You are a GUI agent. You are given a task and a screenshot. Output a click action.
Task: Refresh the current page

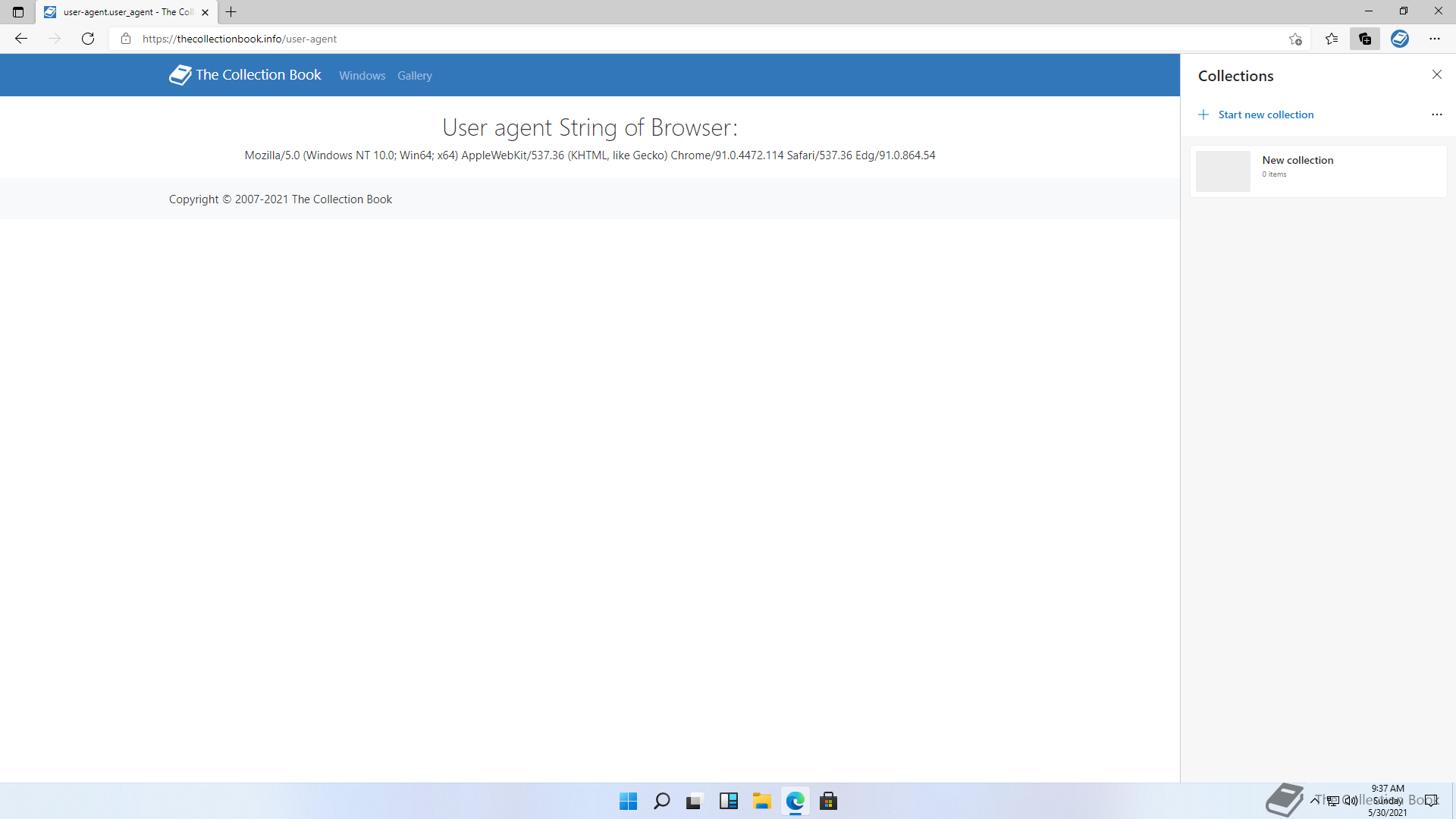click(88, 39)
